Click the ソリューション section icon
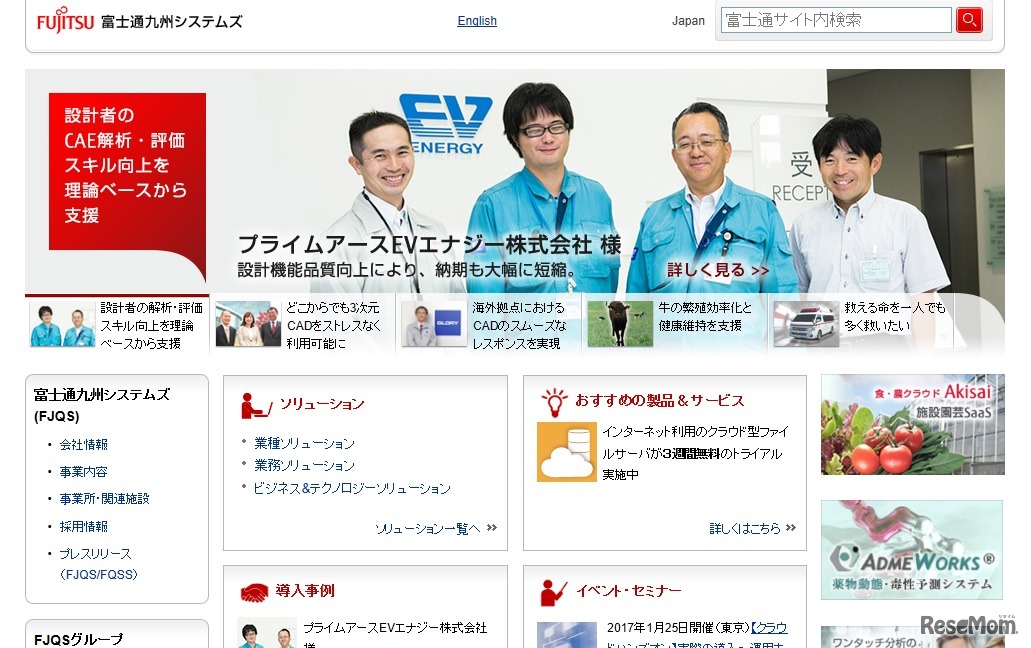 click(256, 405)
